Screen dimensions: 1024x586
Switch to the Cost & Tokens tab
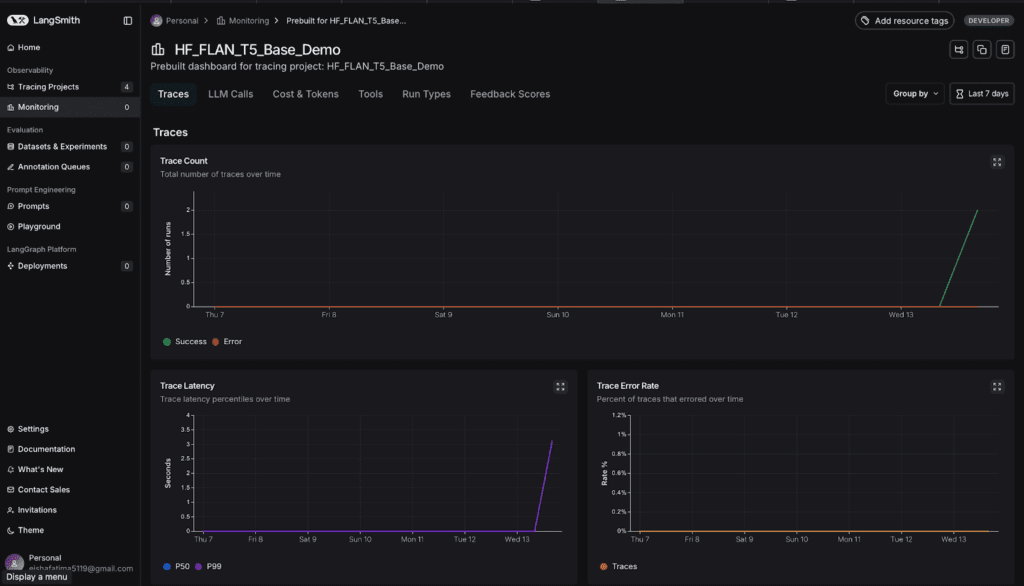pyautogui.click(x=305, y=94)
